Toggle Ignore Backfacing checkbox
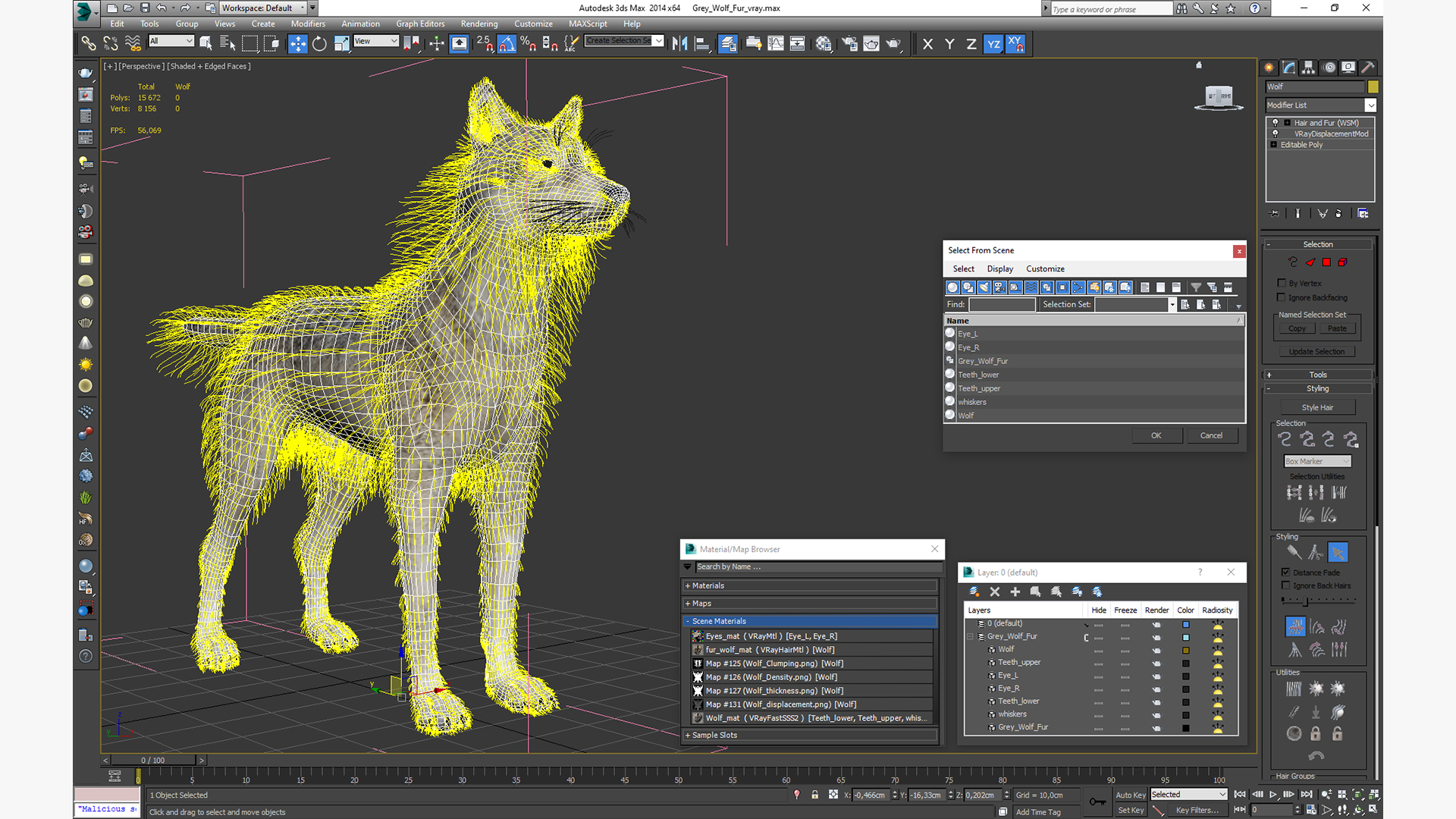This screenshot has height=819, width=1456. [x=1282, y=297]
